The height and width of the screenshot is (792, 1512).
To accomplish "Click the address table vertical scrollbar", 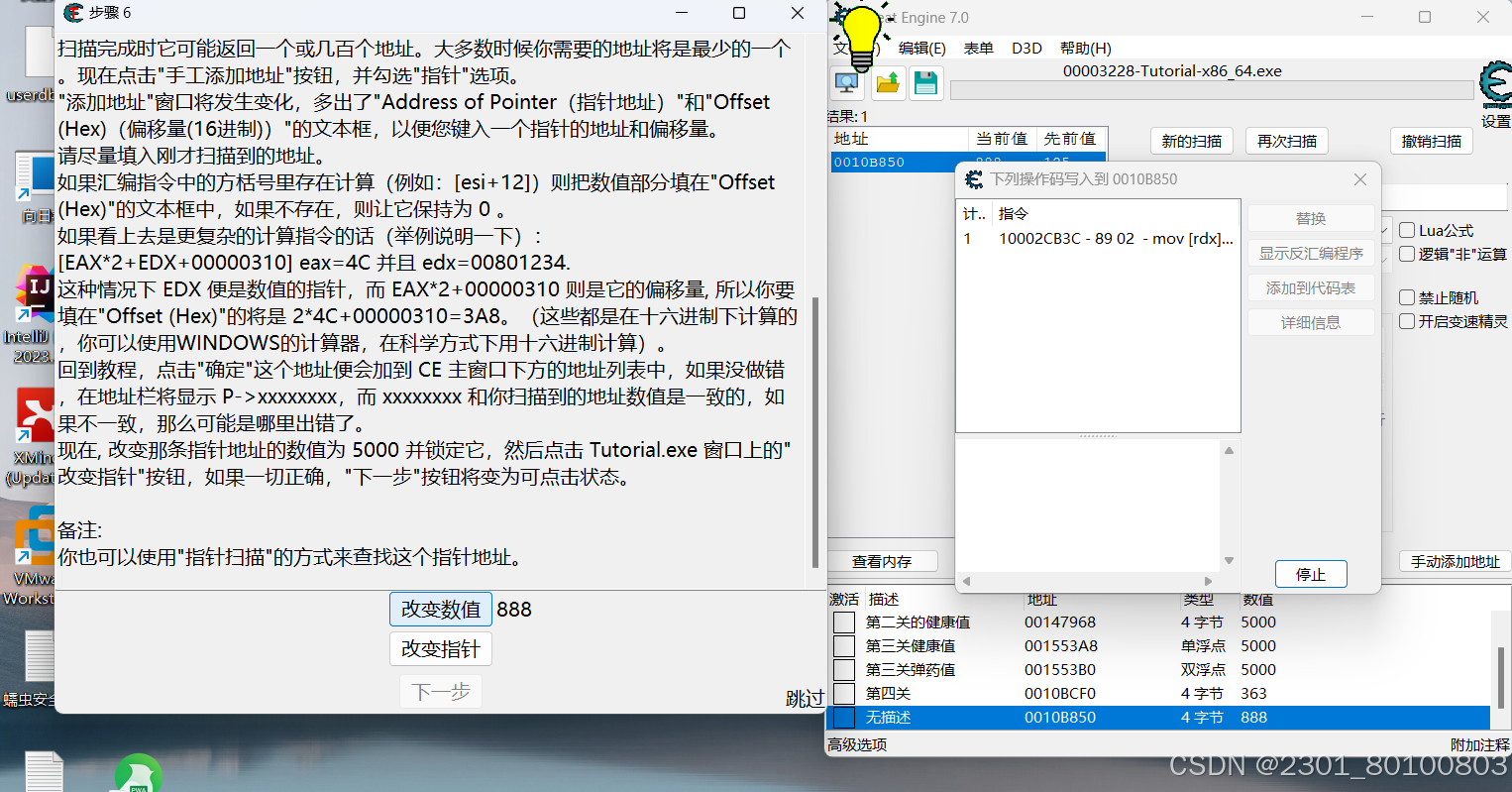I will pyautogui.click(x=1502, y=677).
